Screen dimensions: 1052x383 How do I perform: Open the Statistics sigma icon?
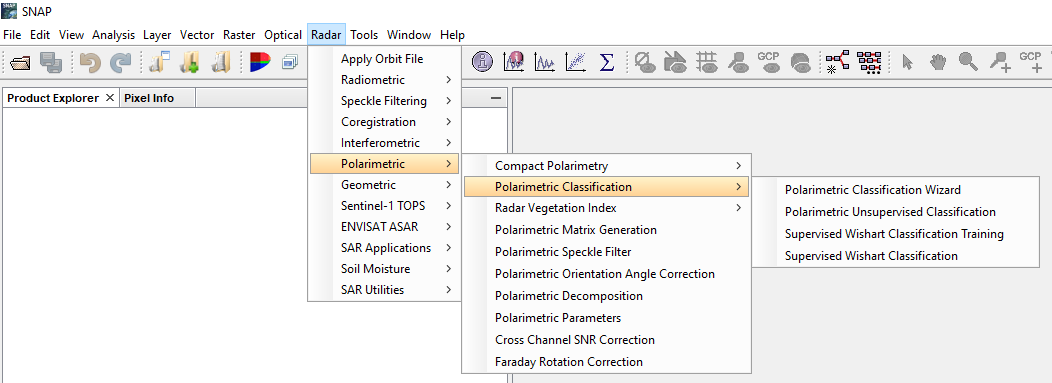pyautogui.click(x=607, y=62)
